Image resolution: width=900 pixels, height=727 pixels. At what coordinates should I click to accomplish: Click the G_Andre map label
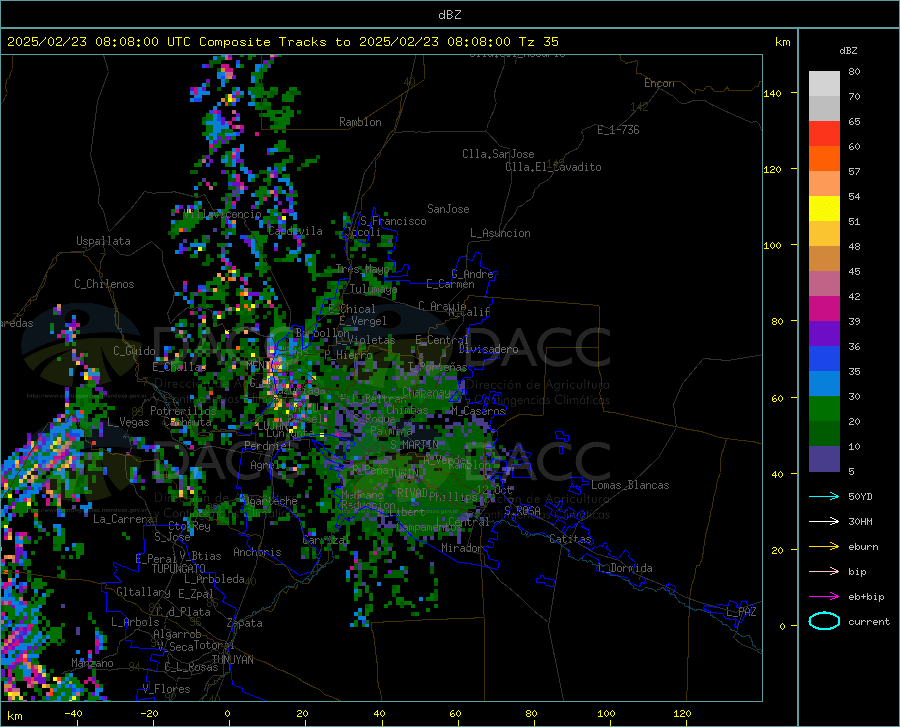click(x=473, y=274)
